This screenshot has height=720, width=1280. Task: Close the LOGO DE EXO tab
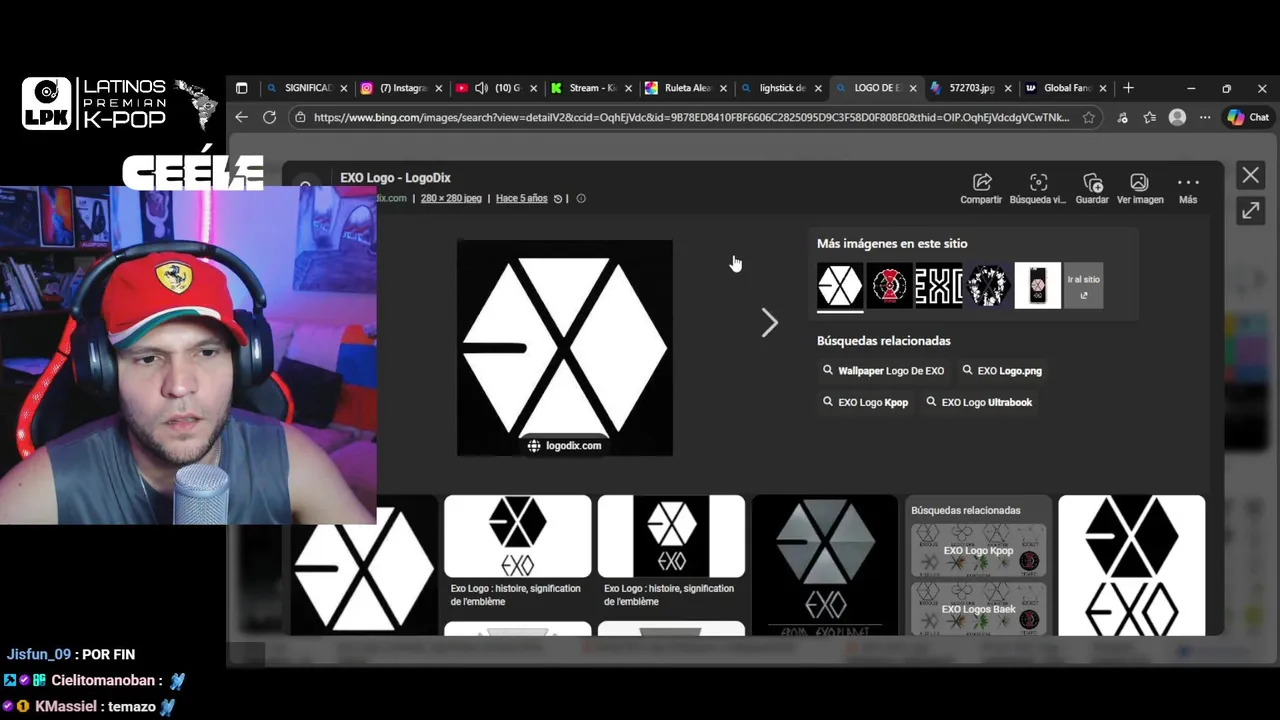(913, 88)
